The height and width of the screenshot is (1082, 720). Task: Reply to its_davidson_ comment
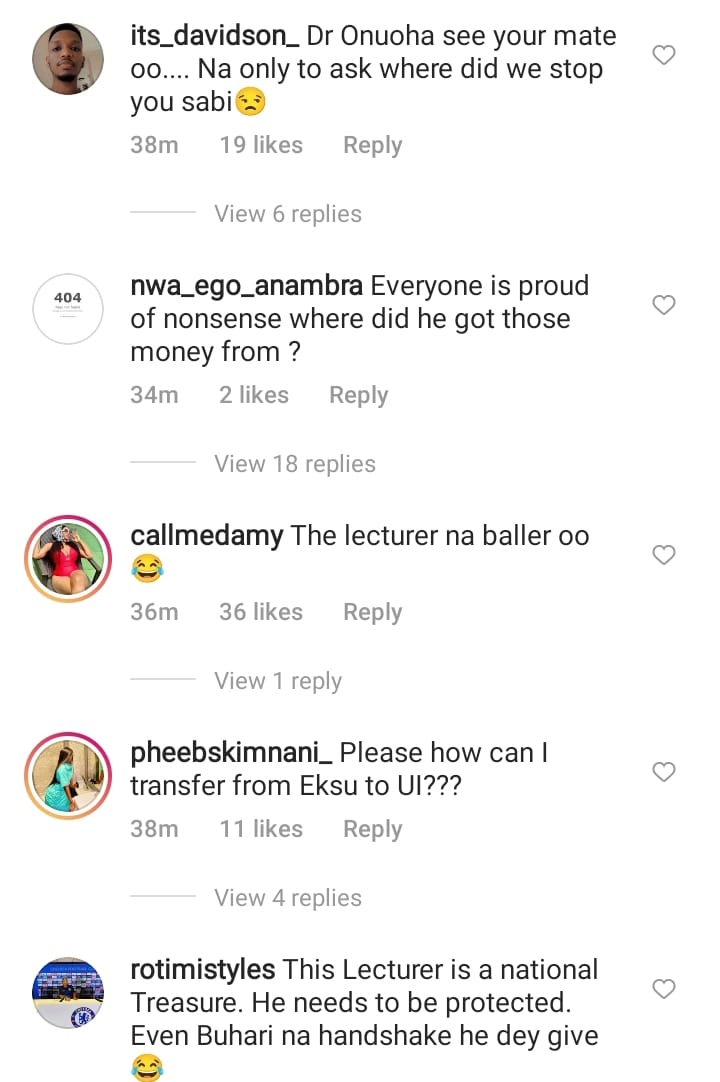point(372,145)
